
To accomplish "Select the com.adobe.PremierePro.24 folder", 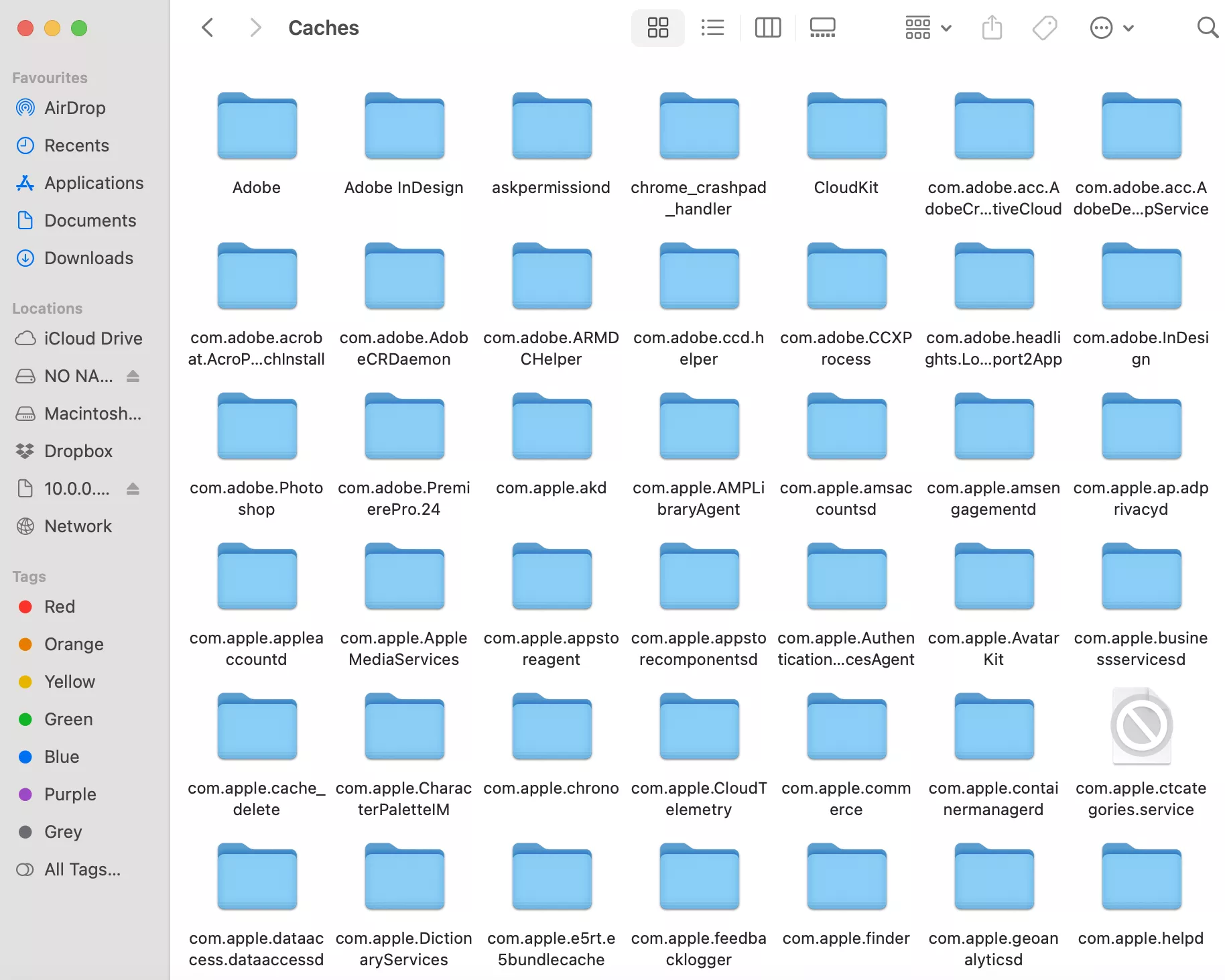I will coord(404,426).
